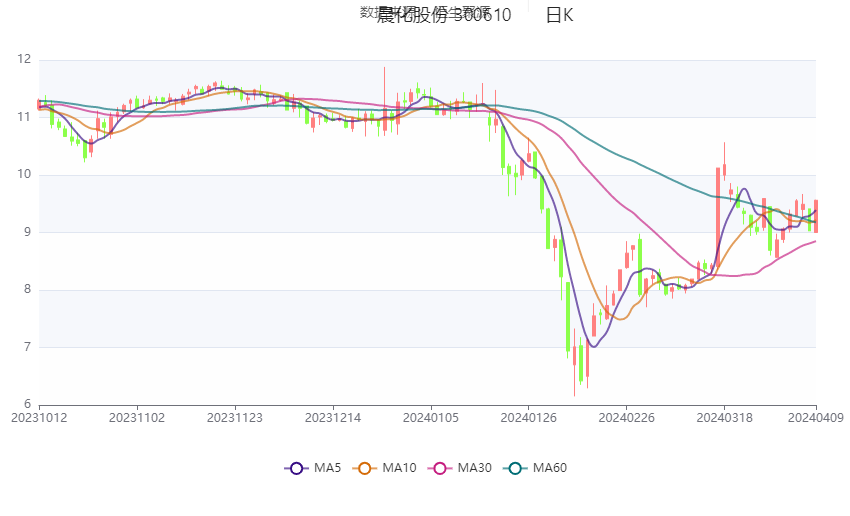Toggle the MA30 legend series
The width and height of the screenshot is (850, 516).
pyautogui.click(x=460, y=468)
